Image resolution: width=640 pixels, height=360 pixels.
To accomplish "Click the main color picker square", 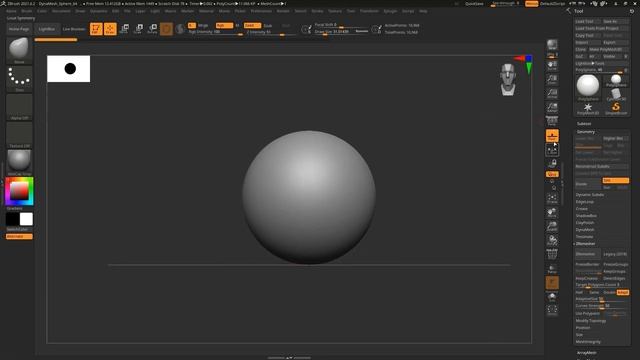I will pos(19,191).
